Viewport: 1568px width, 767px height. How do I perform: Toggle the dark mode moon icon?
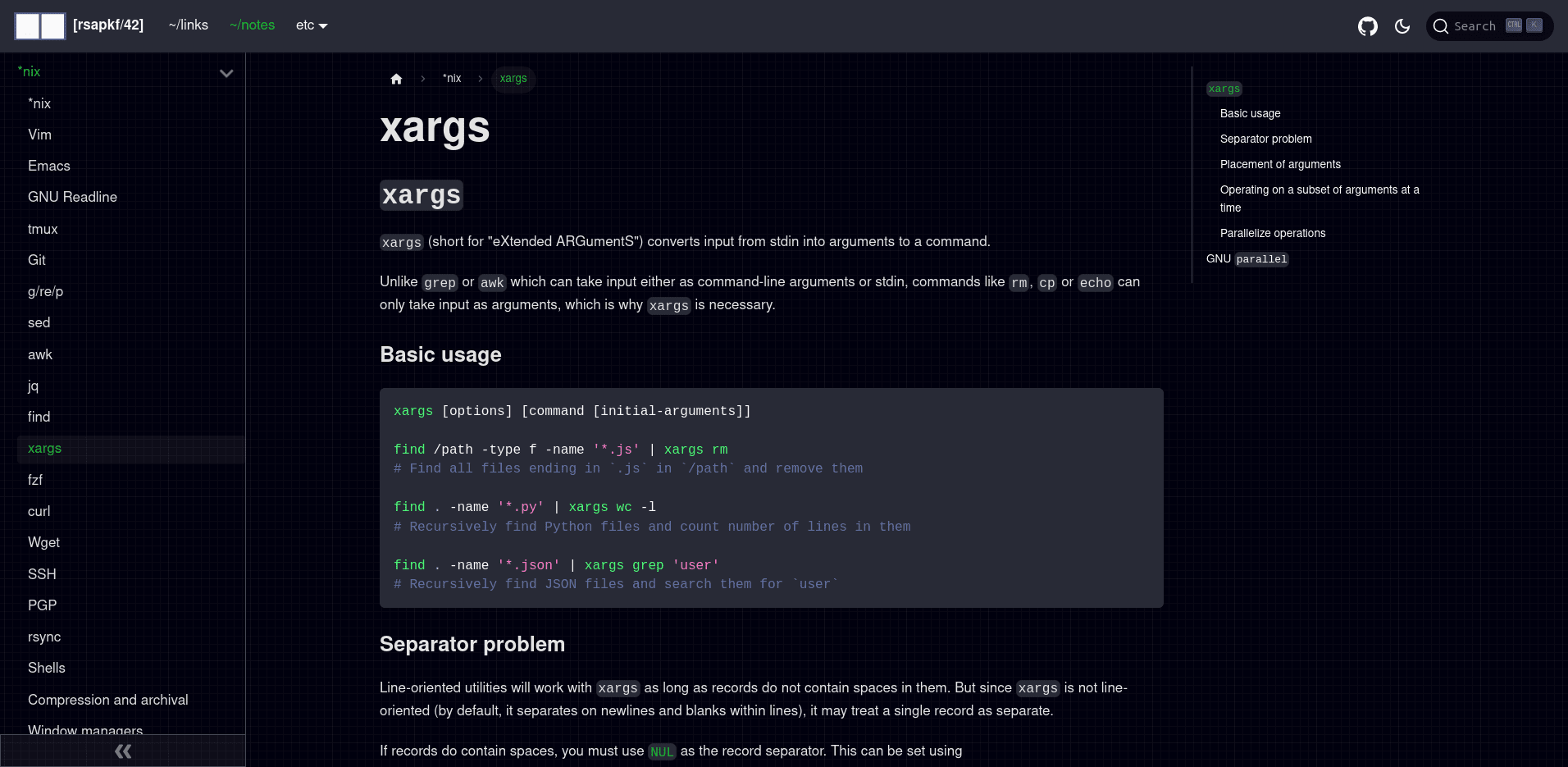tap(1402, 25)
